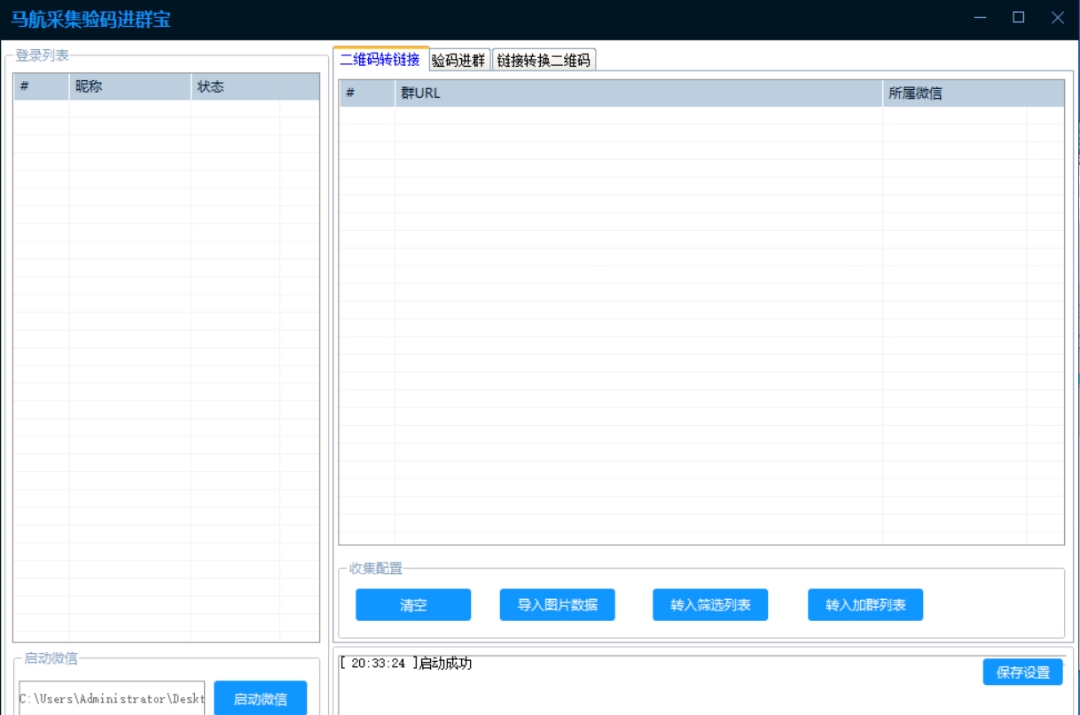Click the 启动微信 button
The image size is (1080, 715).
260,698
